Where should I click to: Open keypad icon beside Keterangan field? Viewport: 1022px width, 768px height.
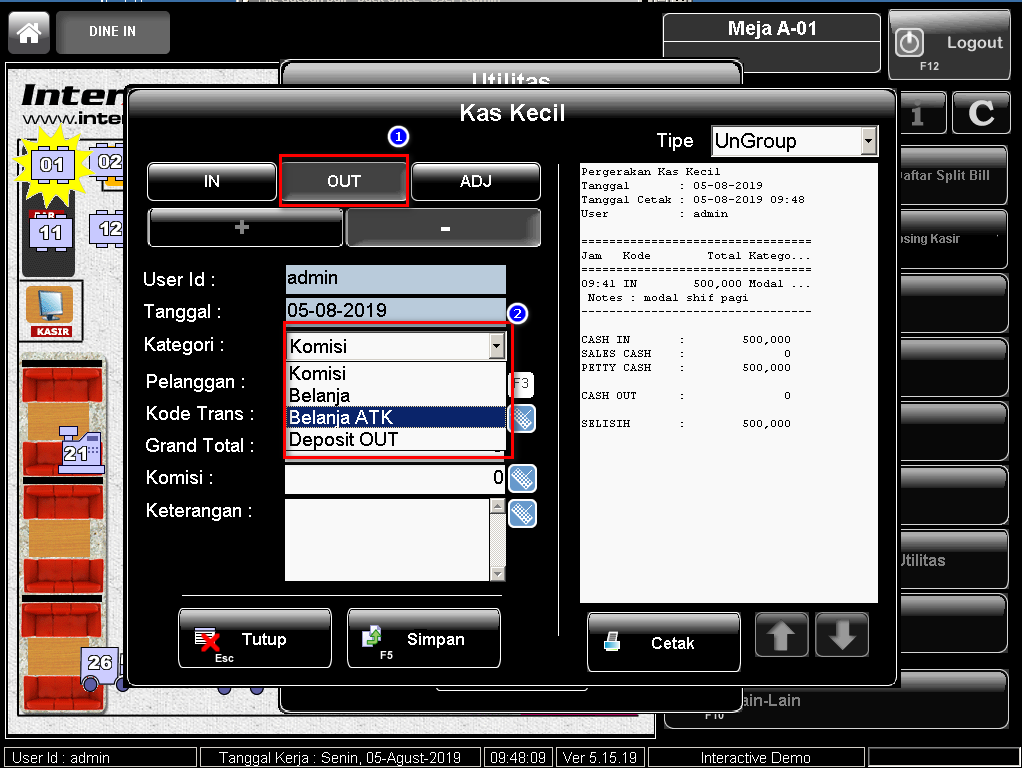tap(522, 513)
